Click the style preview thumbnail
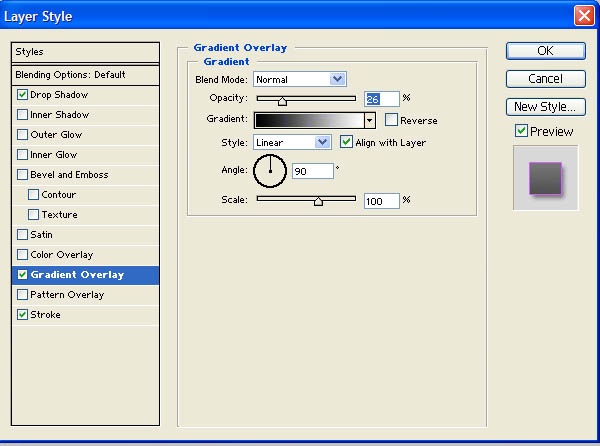600x446 pixels. (545, 178)
